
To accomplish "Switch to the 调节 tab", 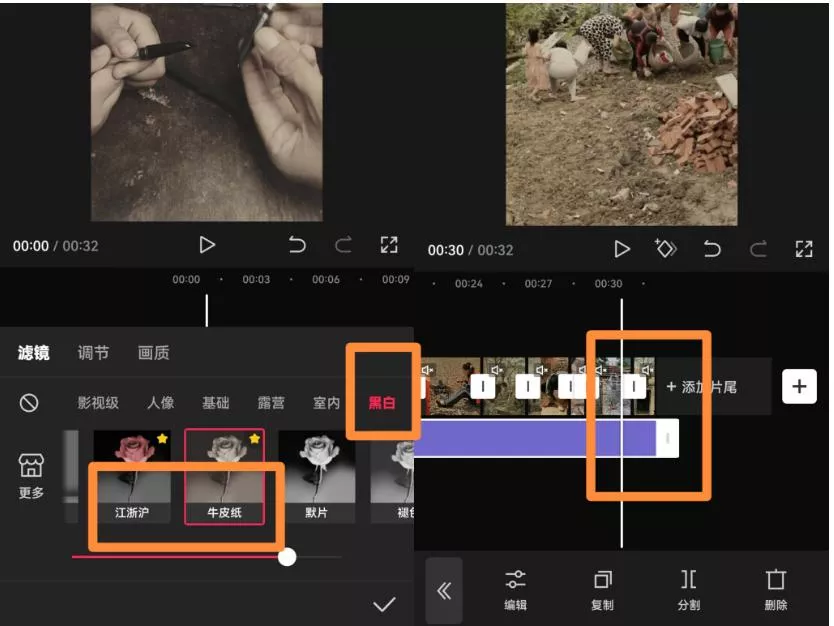I will pyautogui.click(x=93, y=352).
